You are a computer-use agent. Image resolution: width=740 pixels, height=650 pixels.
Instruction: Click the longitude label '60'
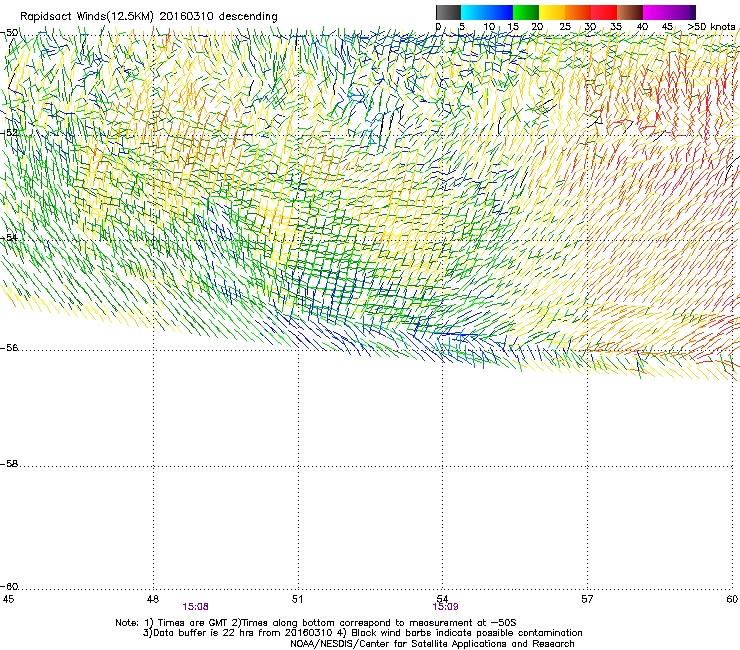[x=732, y=599]
